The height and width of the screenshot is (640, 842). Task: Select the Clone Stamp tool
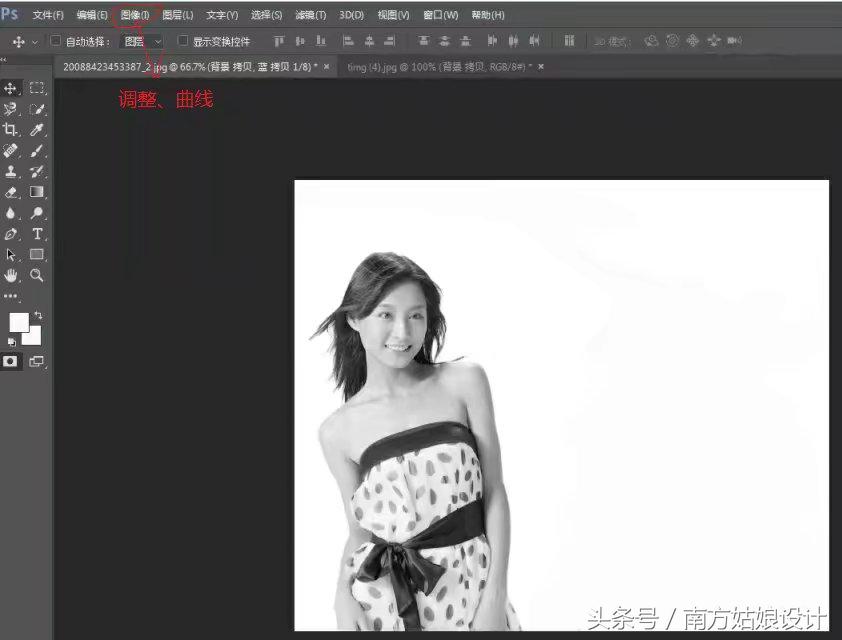click(12, 172)
